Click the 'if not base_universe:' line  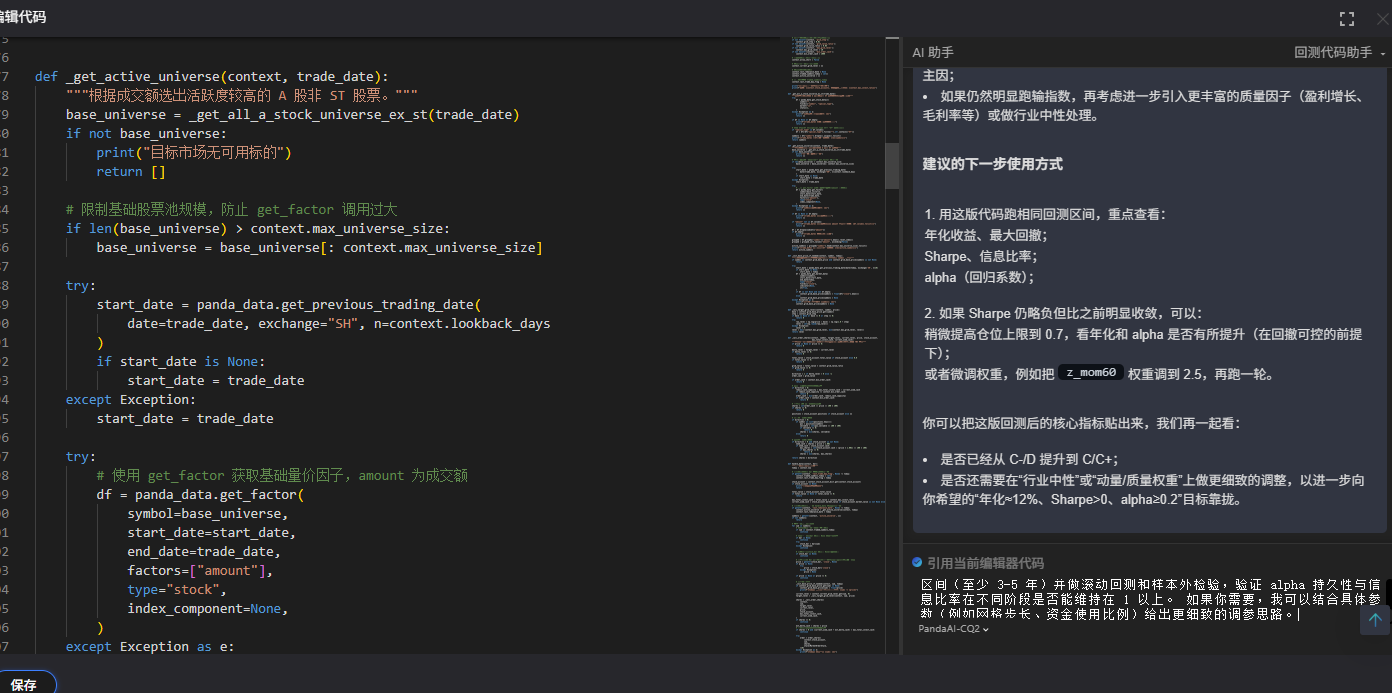click(146, 133)
